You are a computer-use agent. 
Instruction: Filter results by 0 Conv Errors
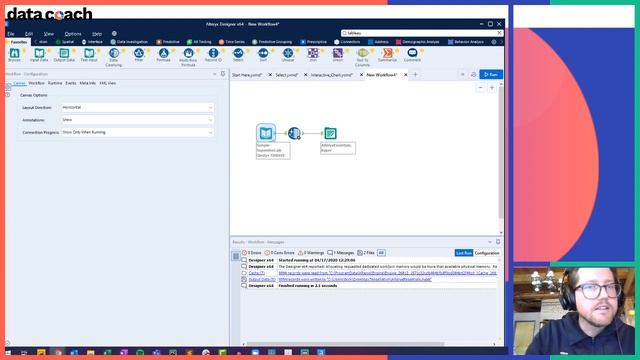point(280,253)
